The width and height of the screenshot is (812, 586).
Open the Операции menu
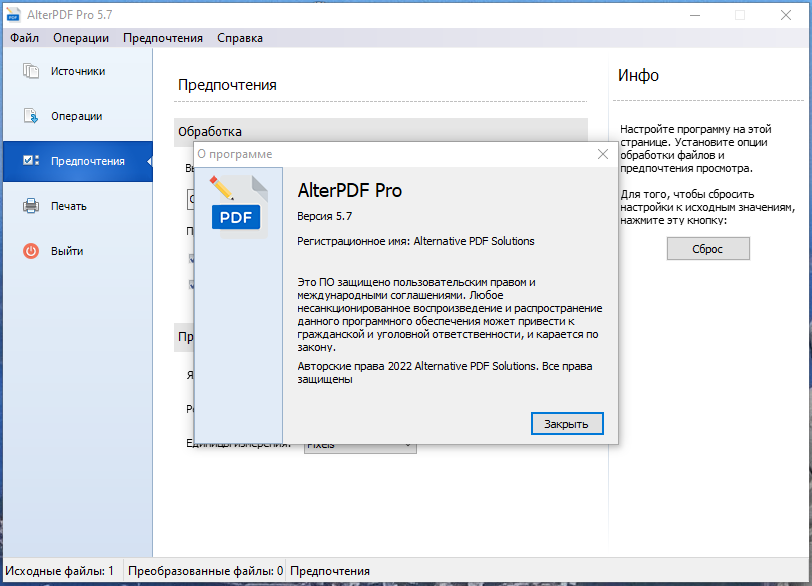[81, 38]
